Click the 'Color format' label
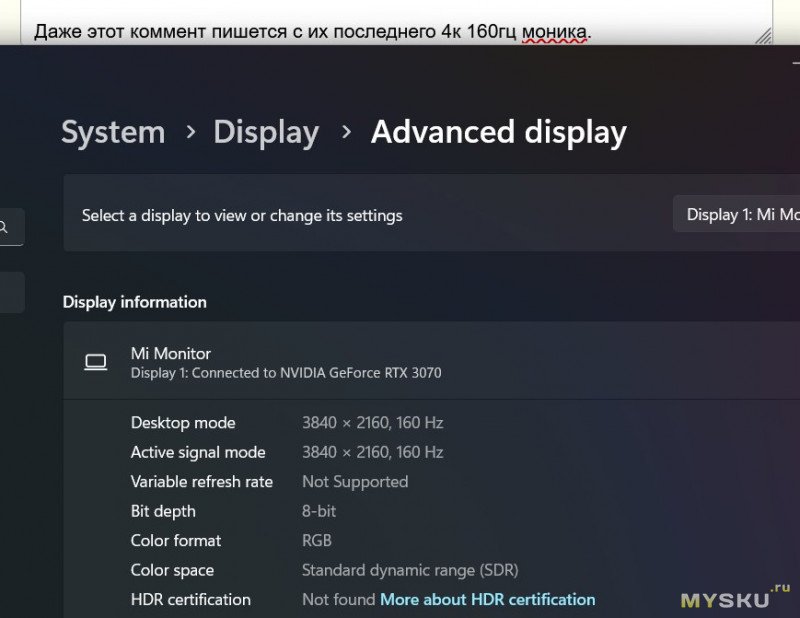 176,540
